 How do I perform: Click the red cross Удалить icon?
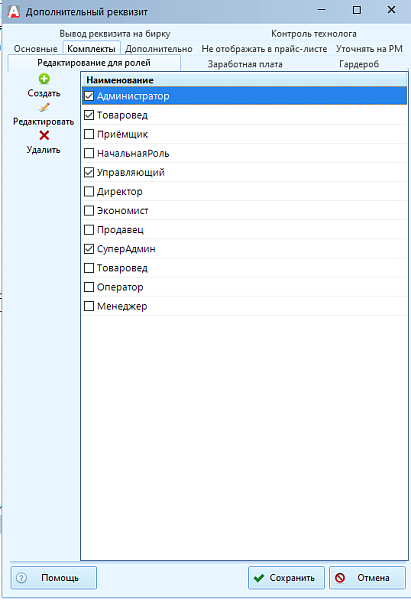pyautogui.click(x=44, y=135)
